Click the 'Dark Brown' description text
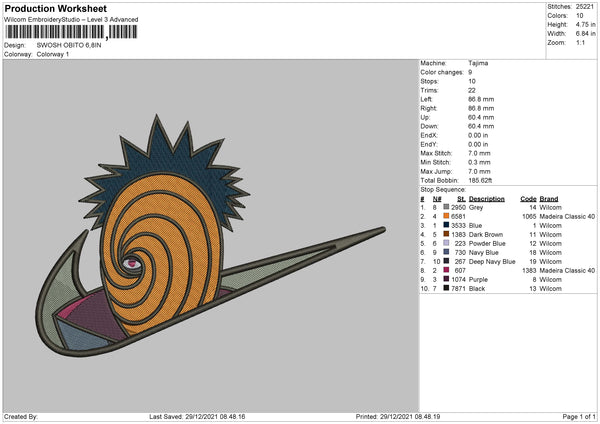This screenshot has width=600, height=424. 486,234
